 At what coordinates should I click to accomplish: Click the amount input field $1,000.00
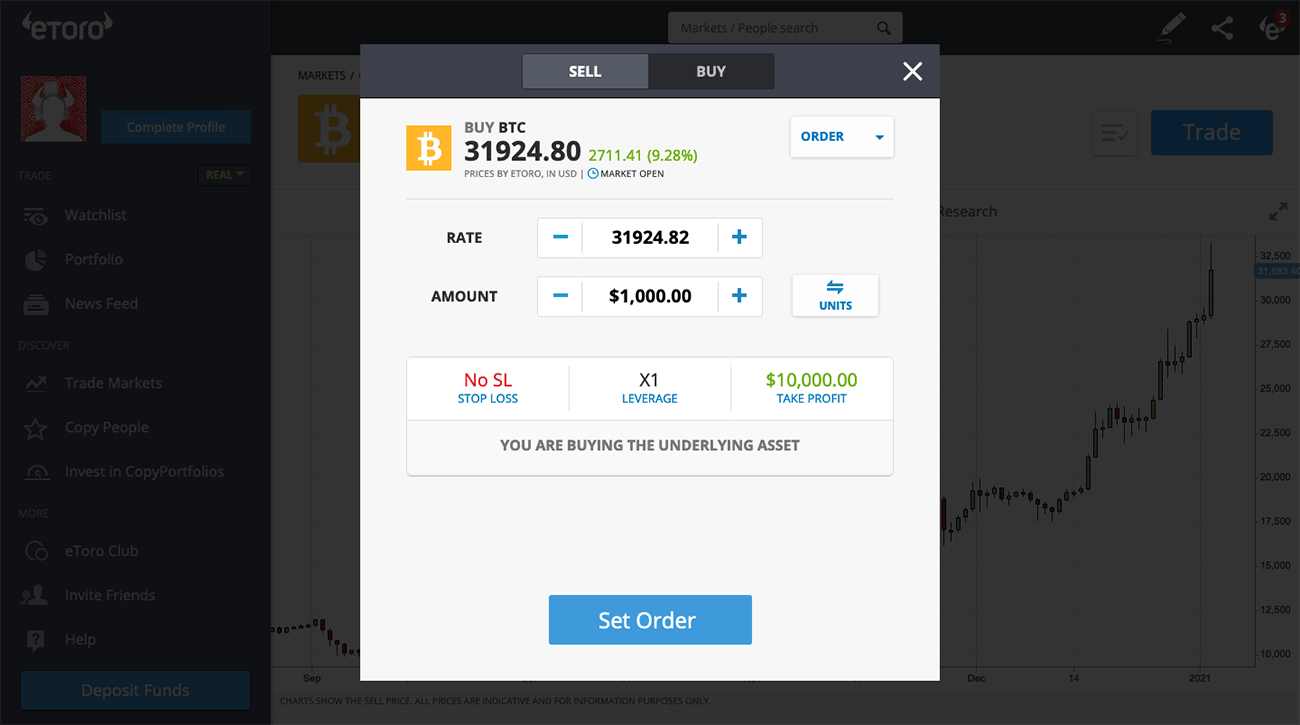(x=650, y=296)
